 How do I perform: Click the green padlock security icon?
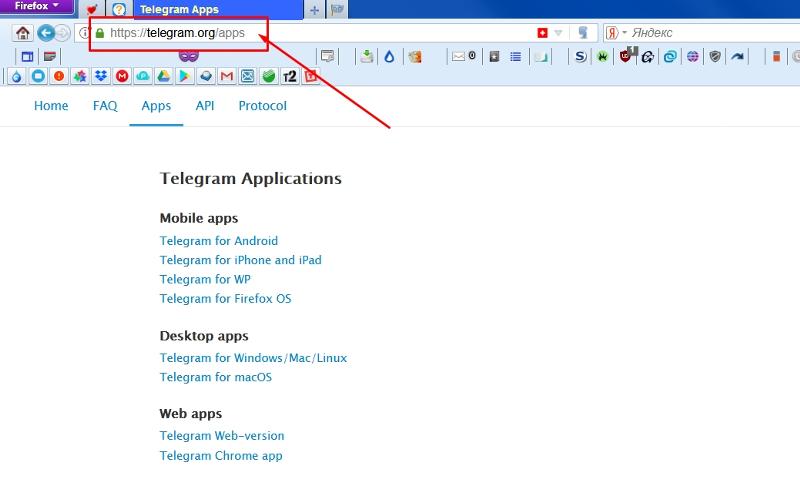click(100, 33)
